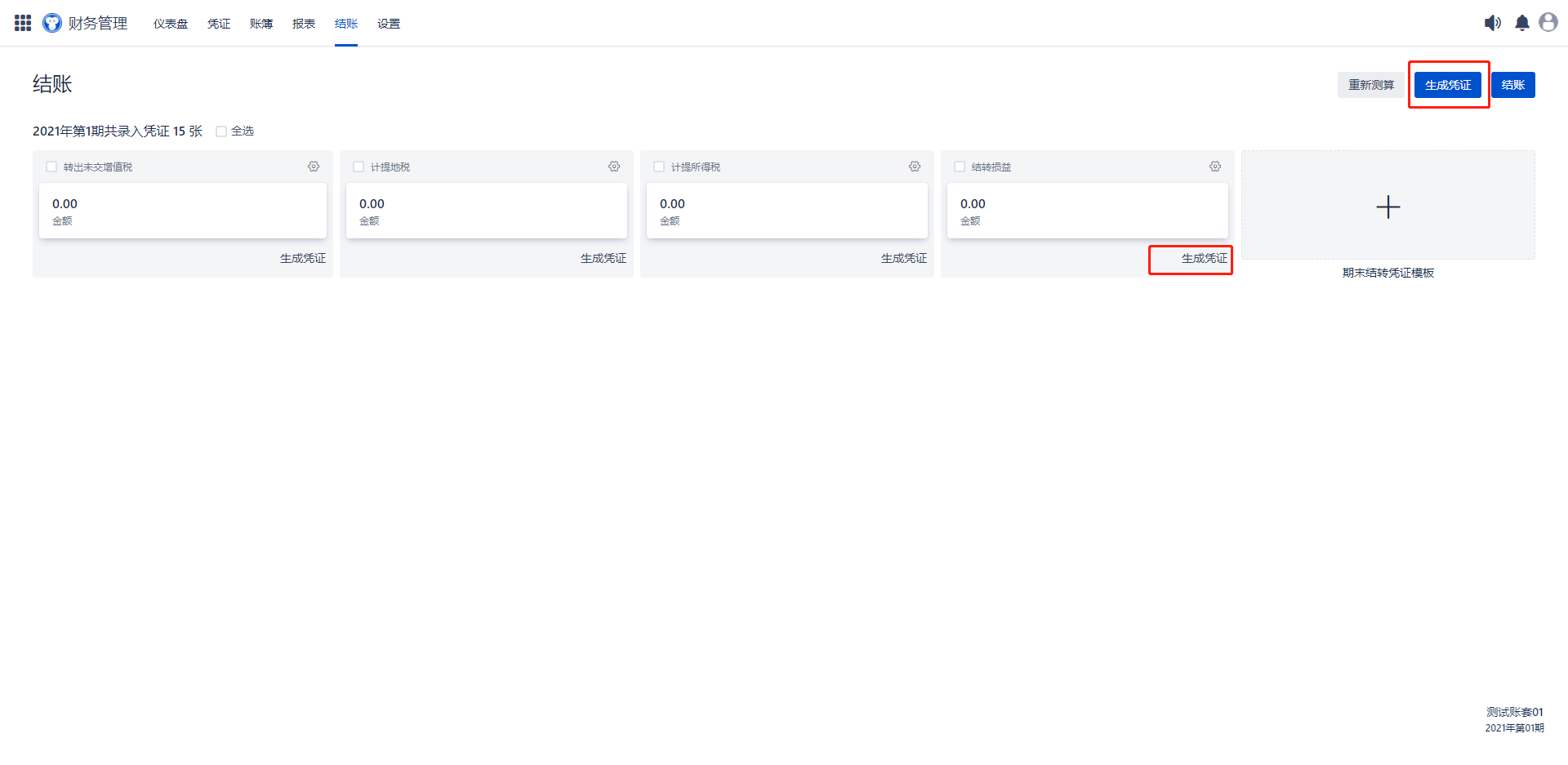Open the 凭证 menu
This screenshot has height=765, width=1568.
219,24
